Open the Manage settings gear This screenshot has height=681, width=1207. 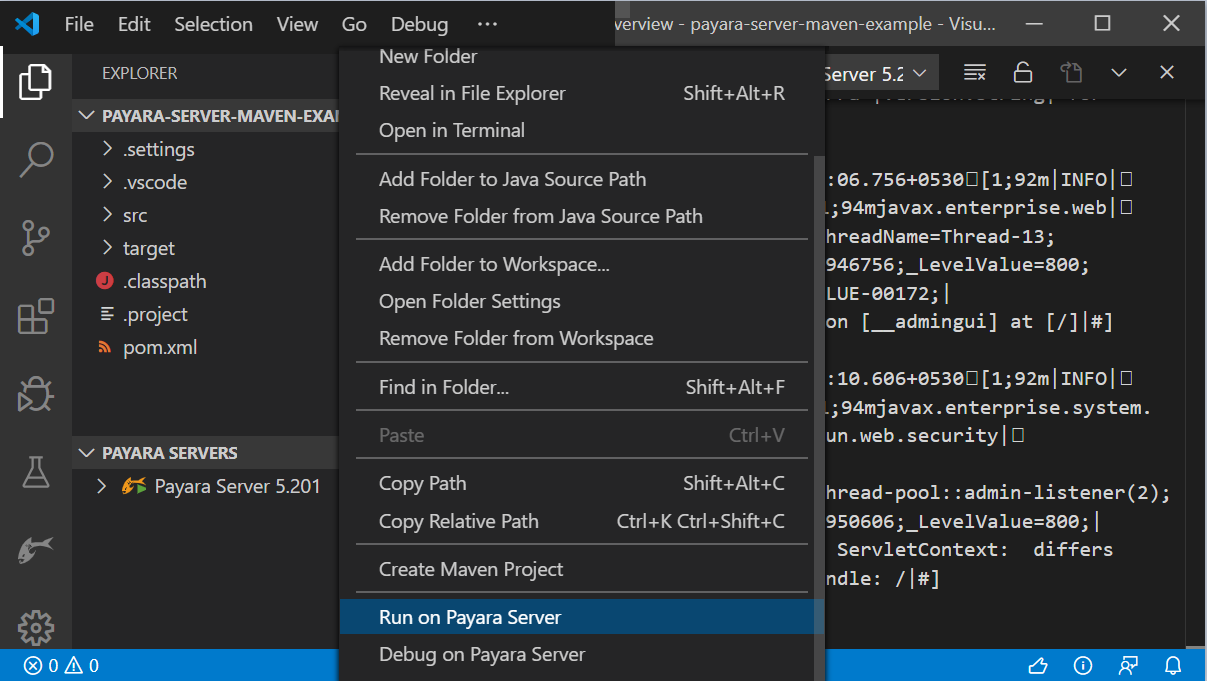click(x=35, y=627)
